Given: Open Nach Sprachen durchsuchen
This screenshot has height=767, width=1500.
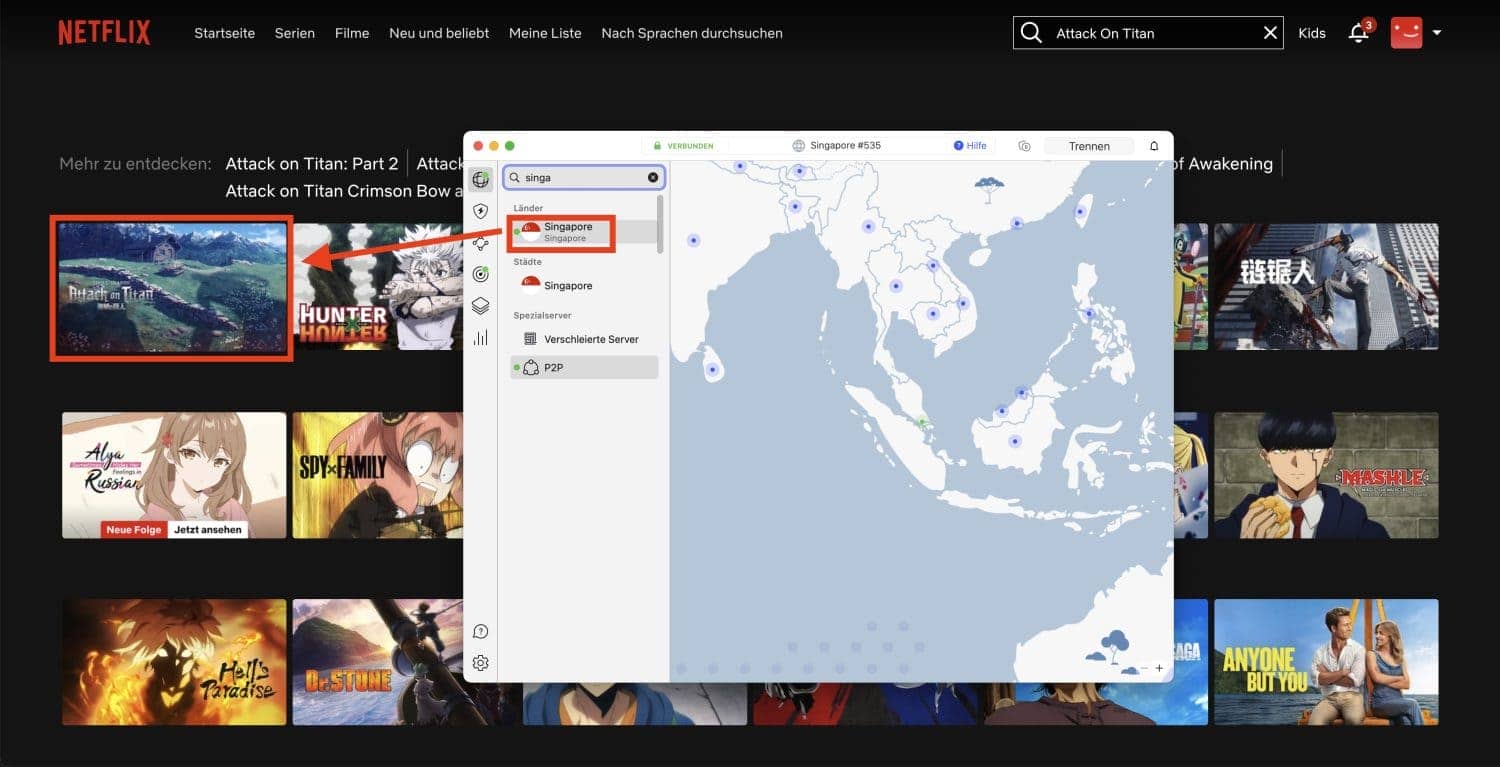Looking at the screenshot, I should click(692, 33).
